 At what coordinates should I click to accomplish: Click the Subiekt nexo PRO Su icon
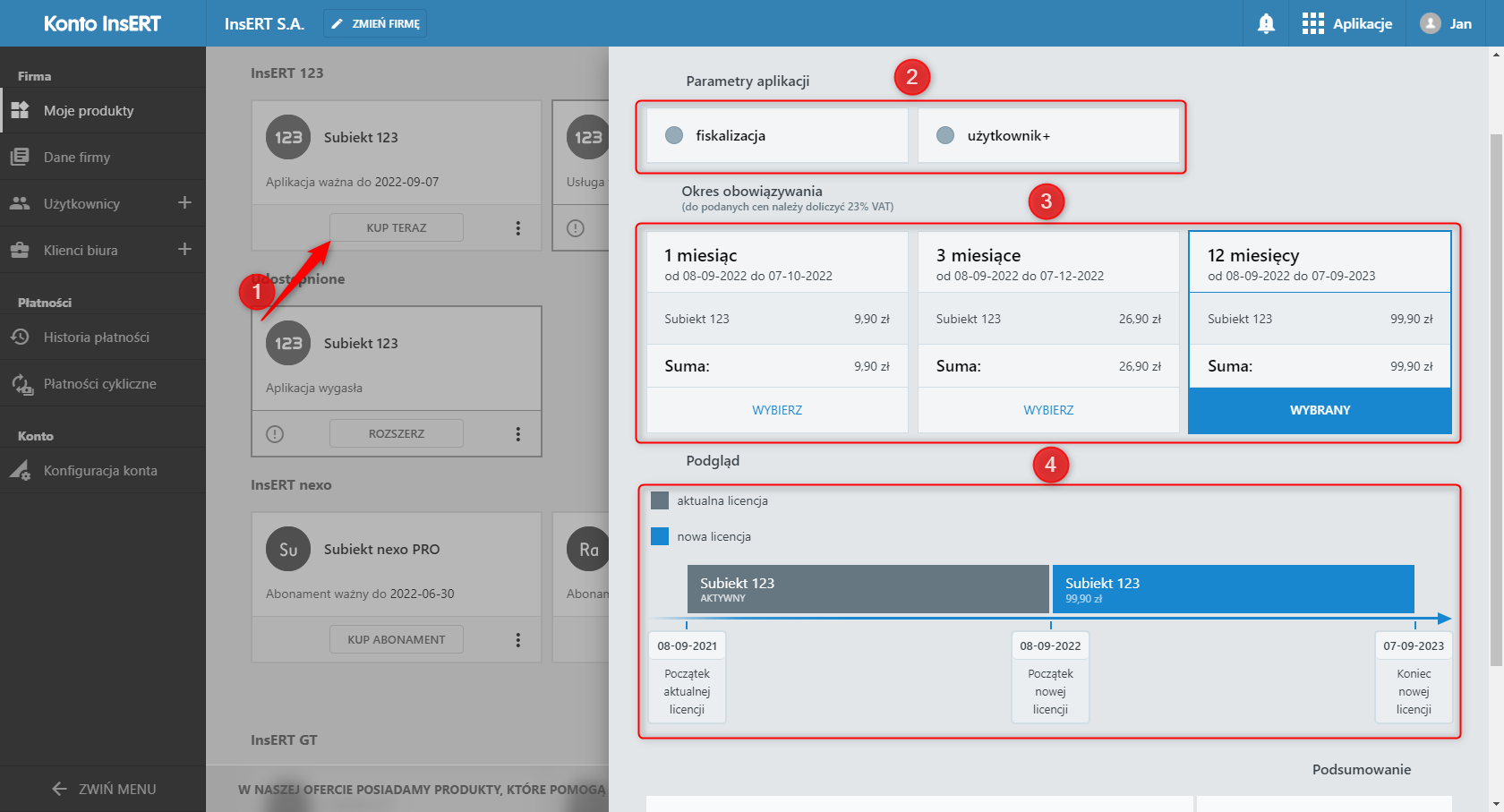288,550
